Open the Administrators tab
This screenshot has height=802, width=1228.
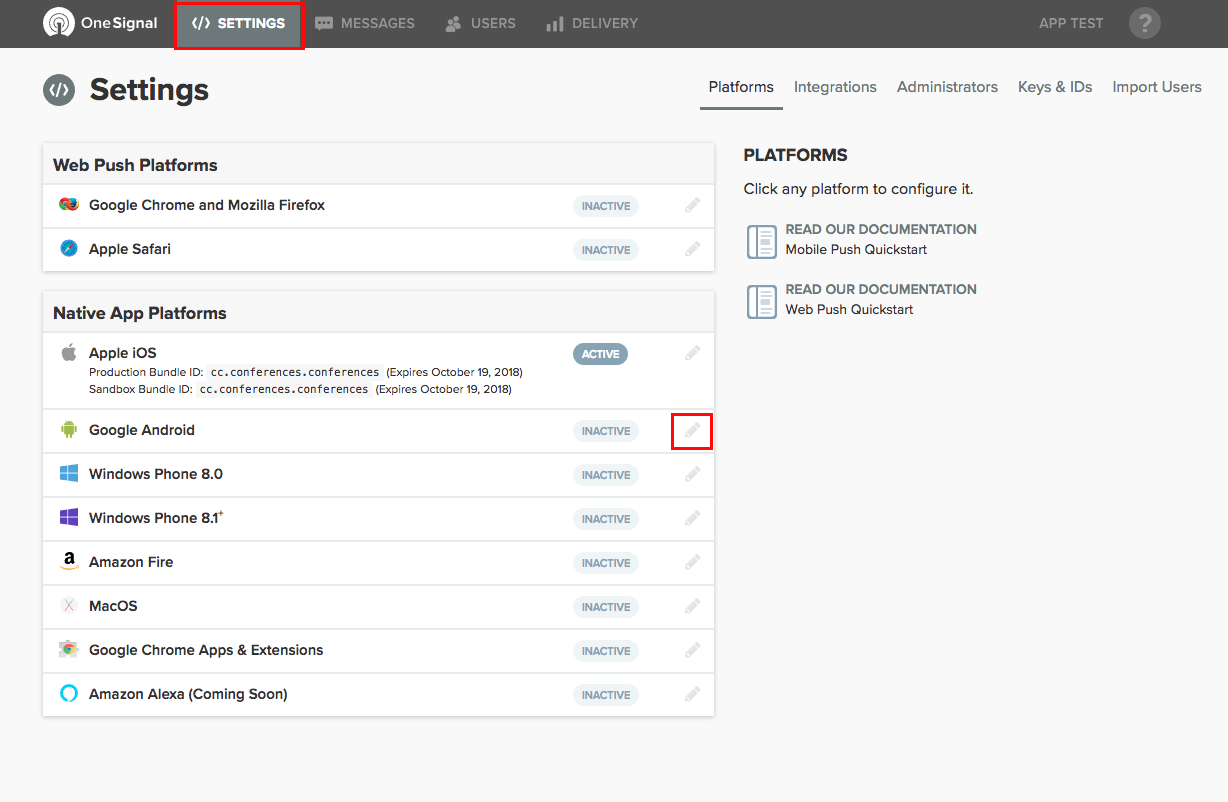tap(947, 87)
